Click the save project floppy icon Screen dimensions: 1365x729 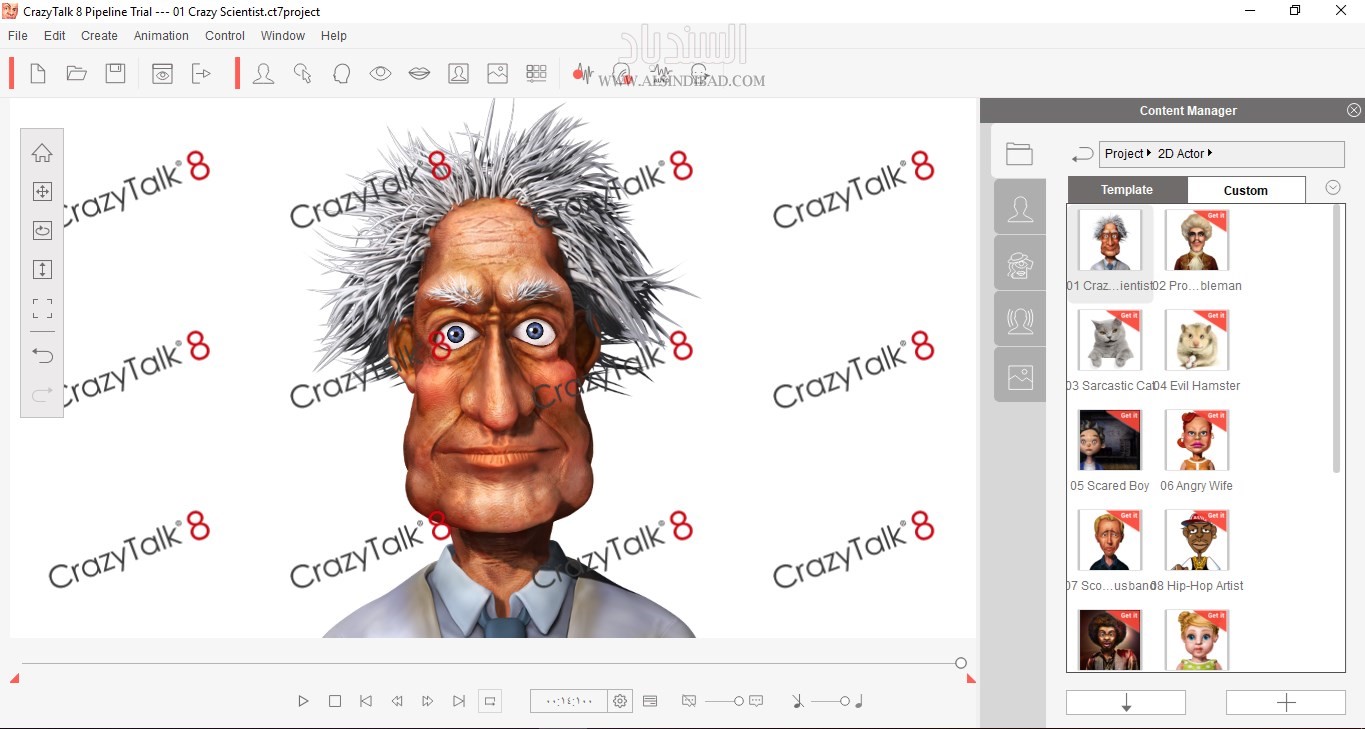pyautogui.click(x=116, y=74)
